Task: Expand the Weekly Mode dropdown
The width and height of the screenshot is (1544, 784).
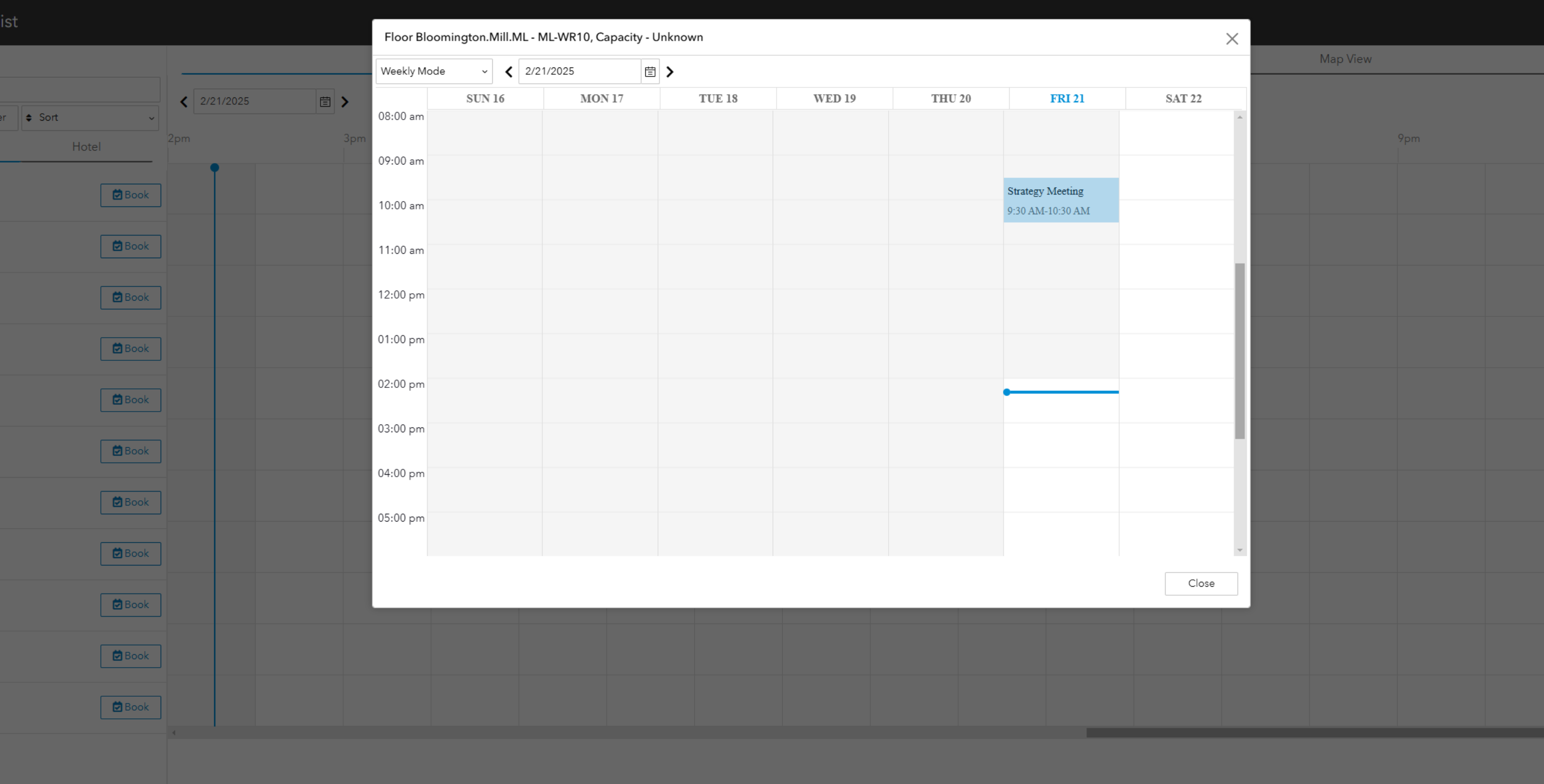Action: 434,71
